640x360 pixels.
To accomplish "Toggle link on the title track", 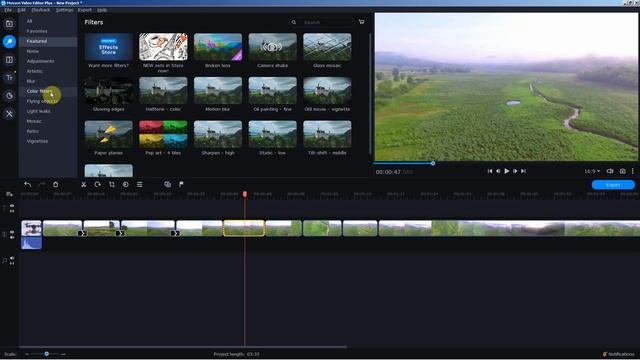I will tap(12, 211).
